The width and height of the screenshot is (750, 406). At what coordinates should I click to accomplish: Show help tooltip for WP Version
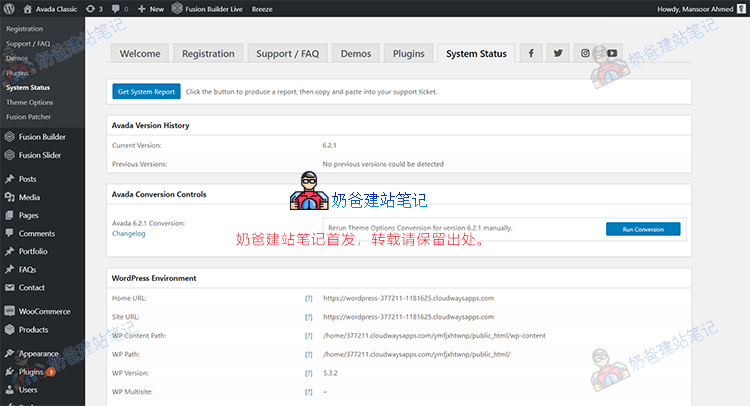(x=309, y=373)
